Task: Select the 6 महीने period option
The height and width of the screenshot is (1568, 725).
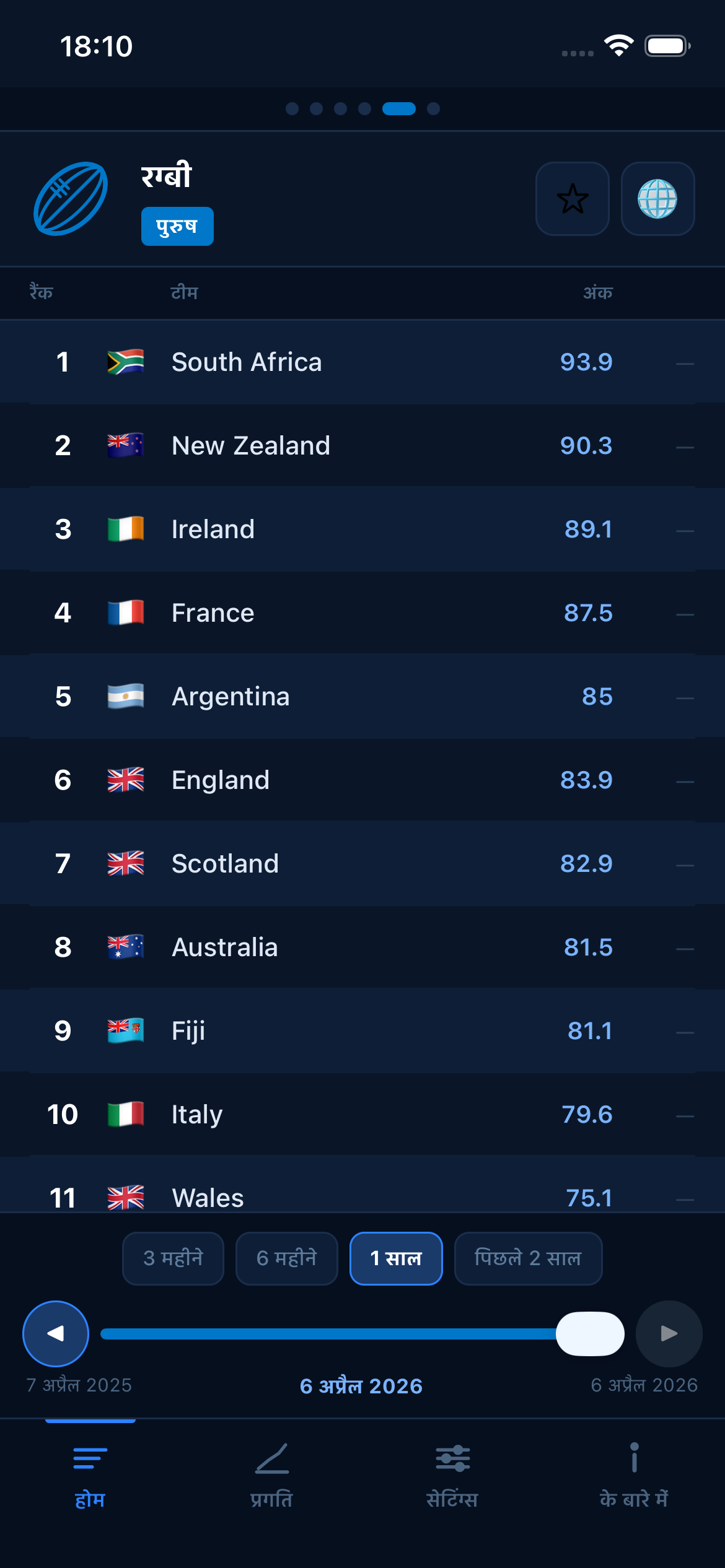Action: pos(286,1258)
